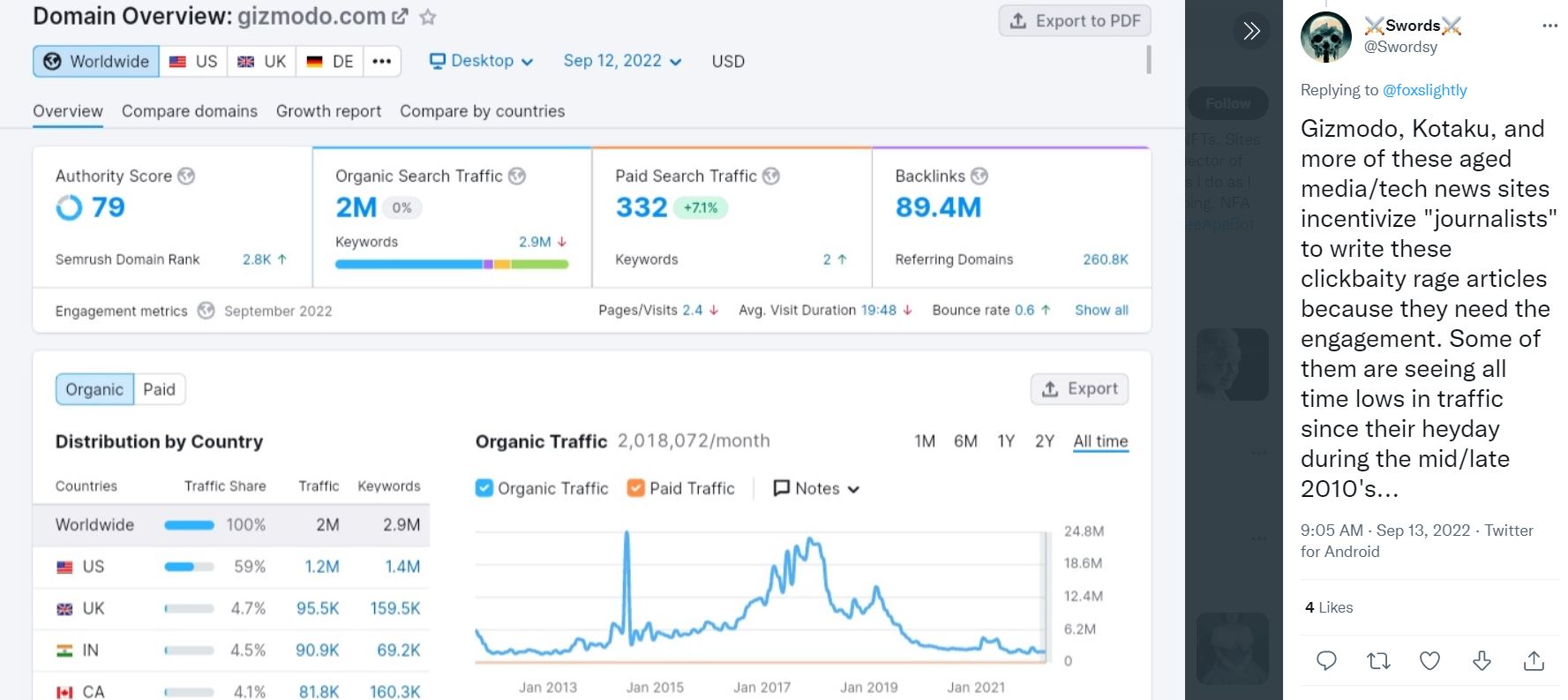Click Organic Search Traffic globe icon
Screen dimensions: 1568x700
coord(517,176)
